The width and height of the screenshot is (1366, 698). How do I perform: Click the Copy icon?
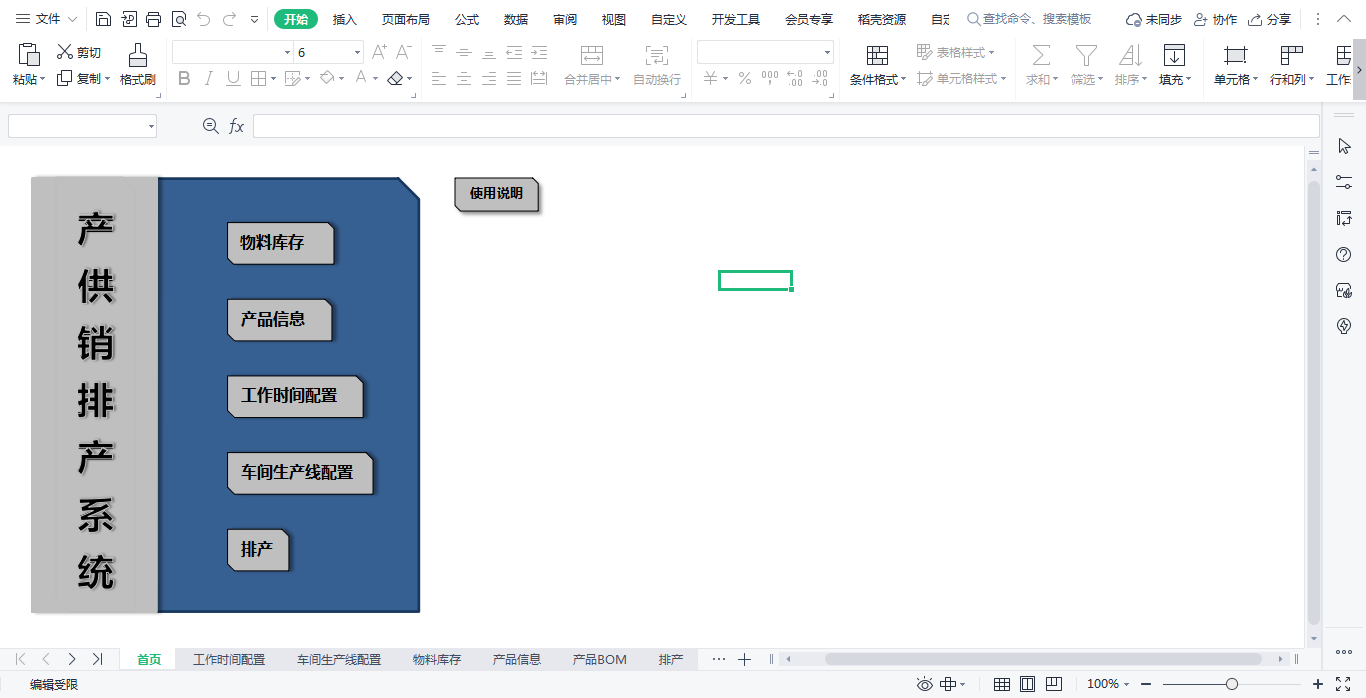65,78
